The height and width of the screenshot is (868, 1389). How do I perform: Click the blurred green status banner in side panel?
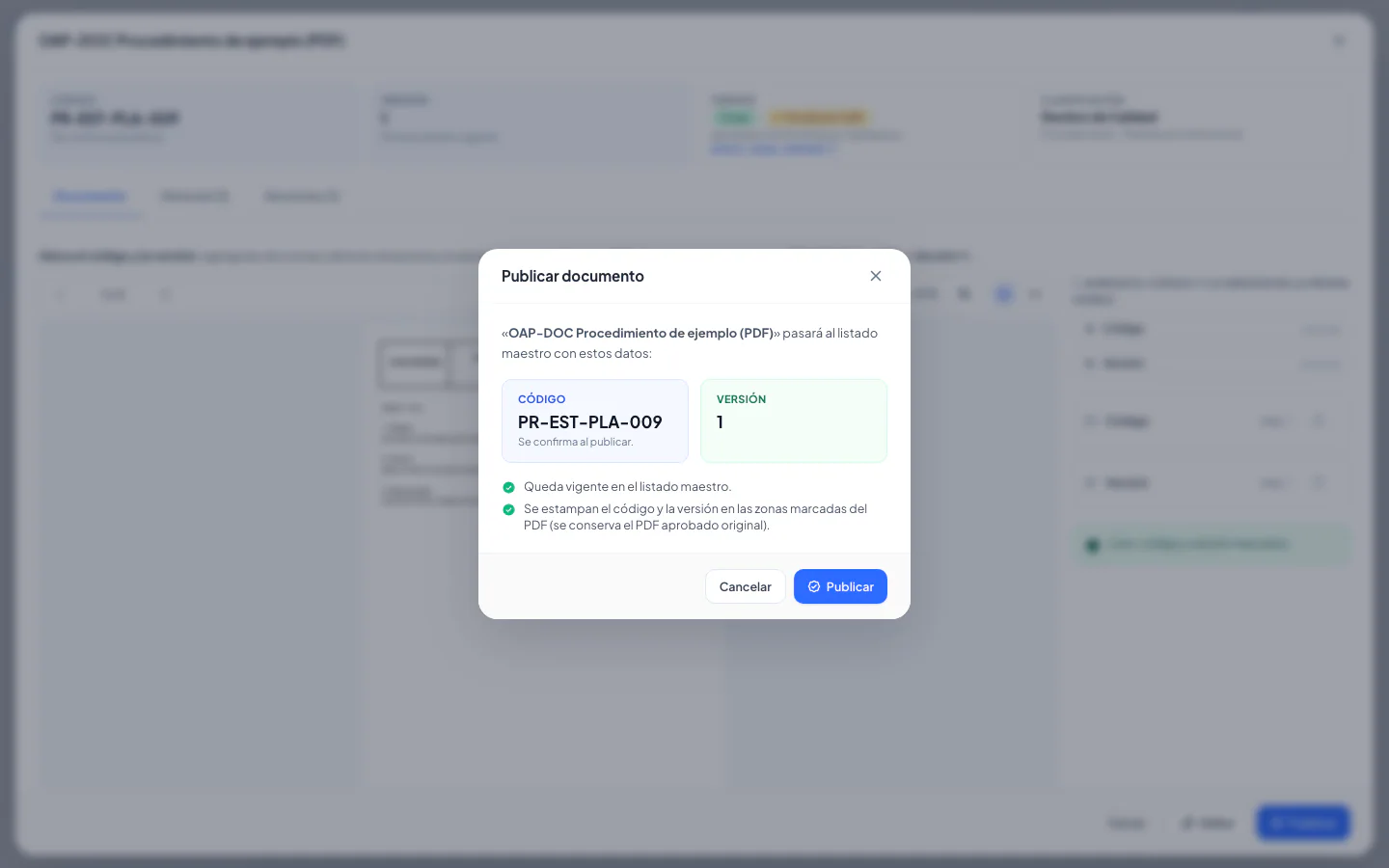1212,545
